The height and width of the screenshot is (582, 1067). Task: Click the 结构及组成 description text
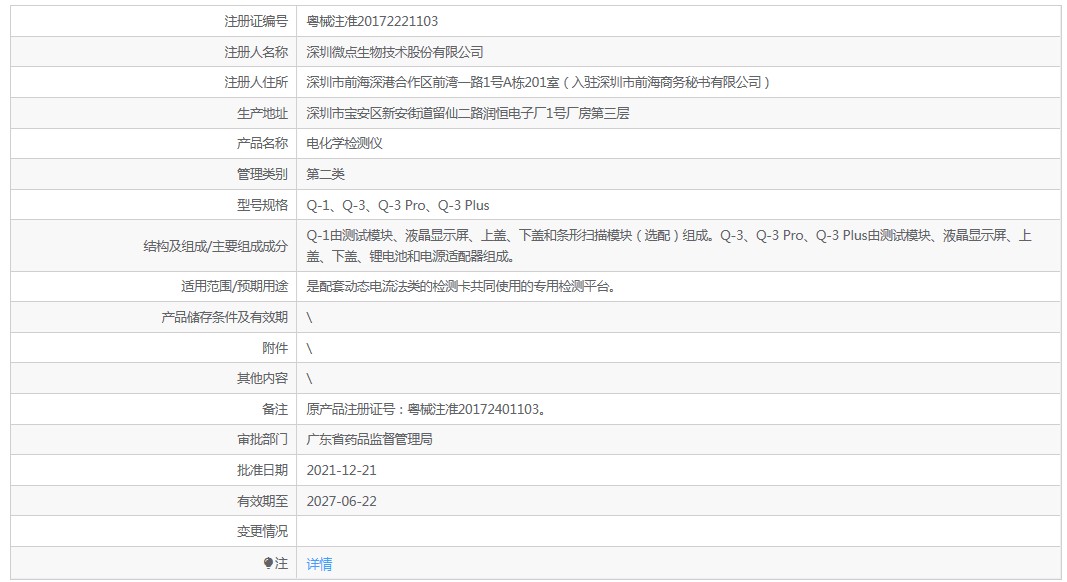coord(669,246)
